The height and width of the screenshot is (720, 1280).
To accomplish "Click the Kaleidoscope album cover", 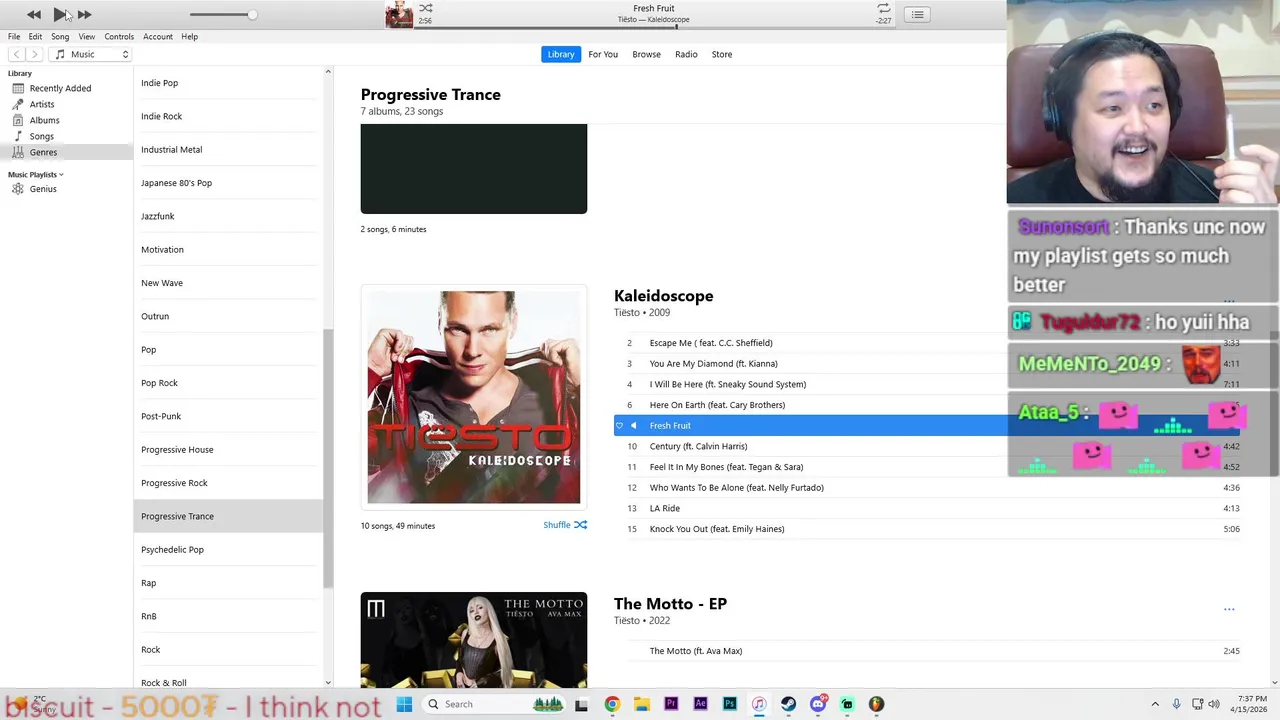I will click(474, 398).
